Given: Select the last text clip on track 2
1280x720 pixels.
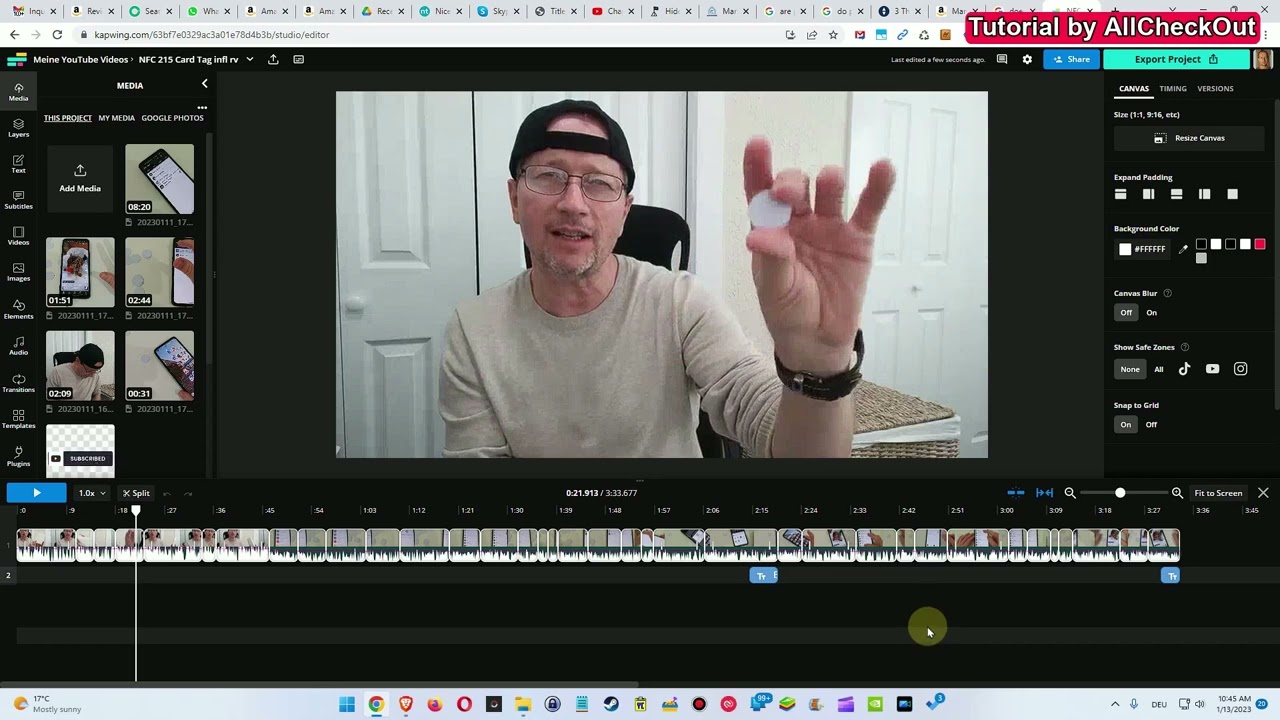Looking at the screenshot, I should [x=1171, y=576].
